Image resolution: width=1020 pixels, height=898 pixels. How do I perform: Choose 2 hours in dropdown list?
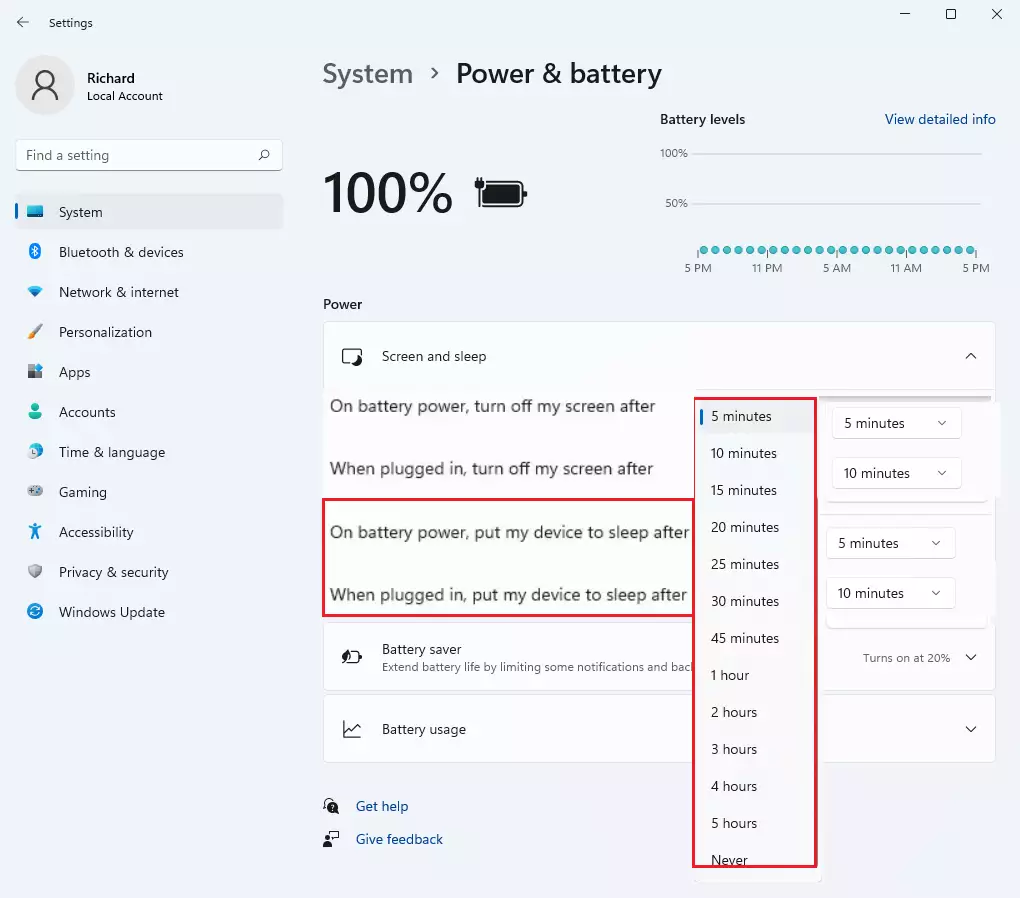point(734,712)
